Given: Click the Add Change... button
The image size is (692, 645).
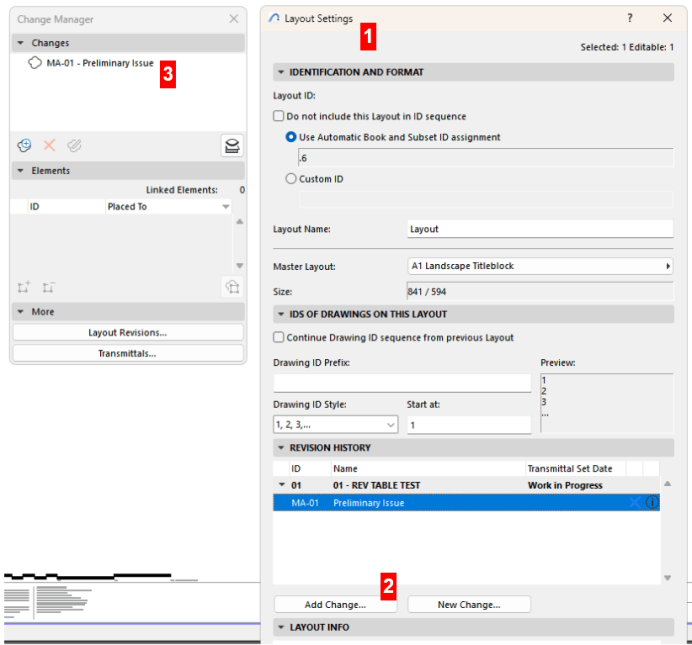Looking at the screenshot, I should click(x=335, y=605).
